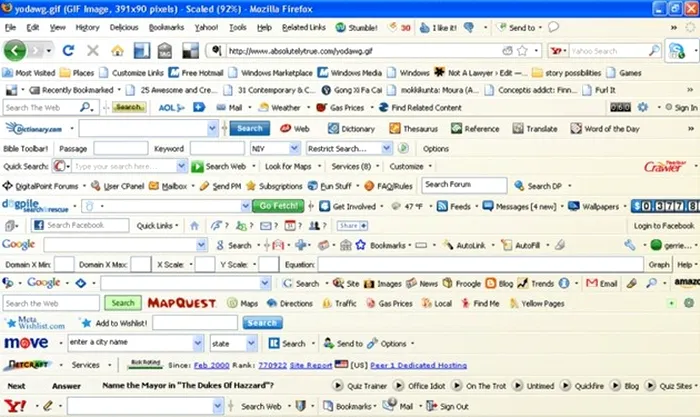Open Google toolbar wrench settings icon

(629, 245)
